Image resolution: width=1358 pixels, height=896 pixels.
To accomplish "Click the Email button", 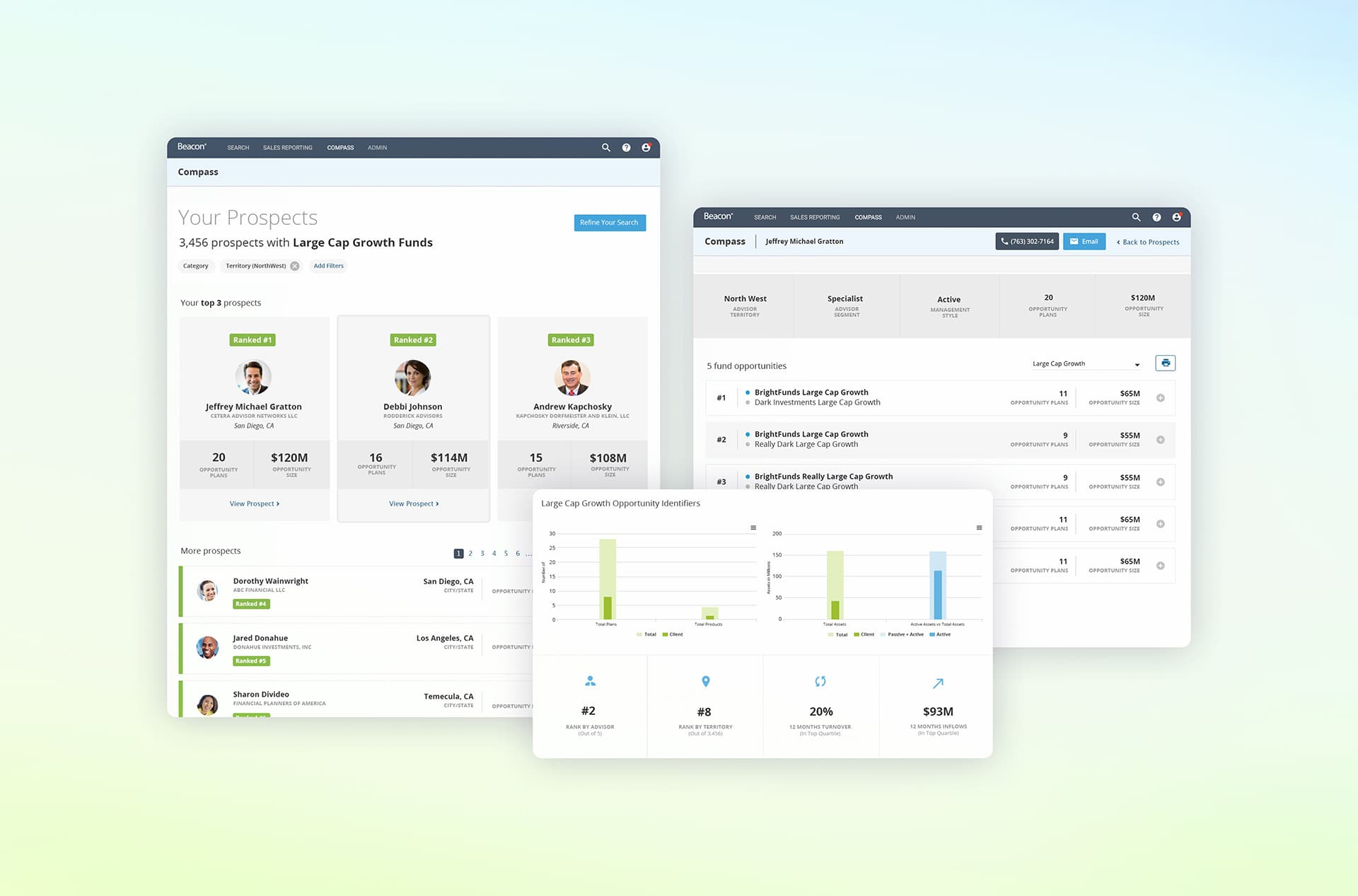I will pos(1084,241).
